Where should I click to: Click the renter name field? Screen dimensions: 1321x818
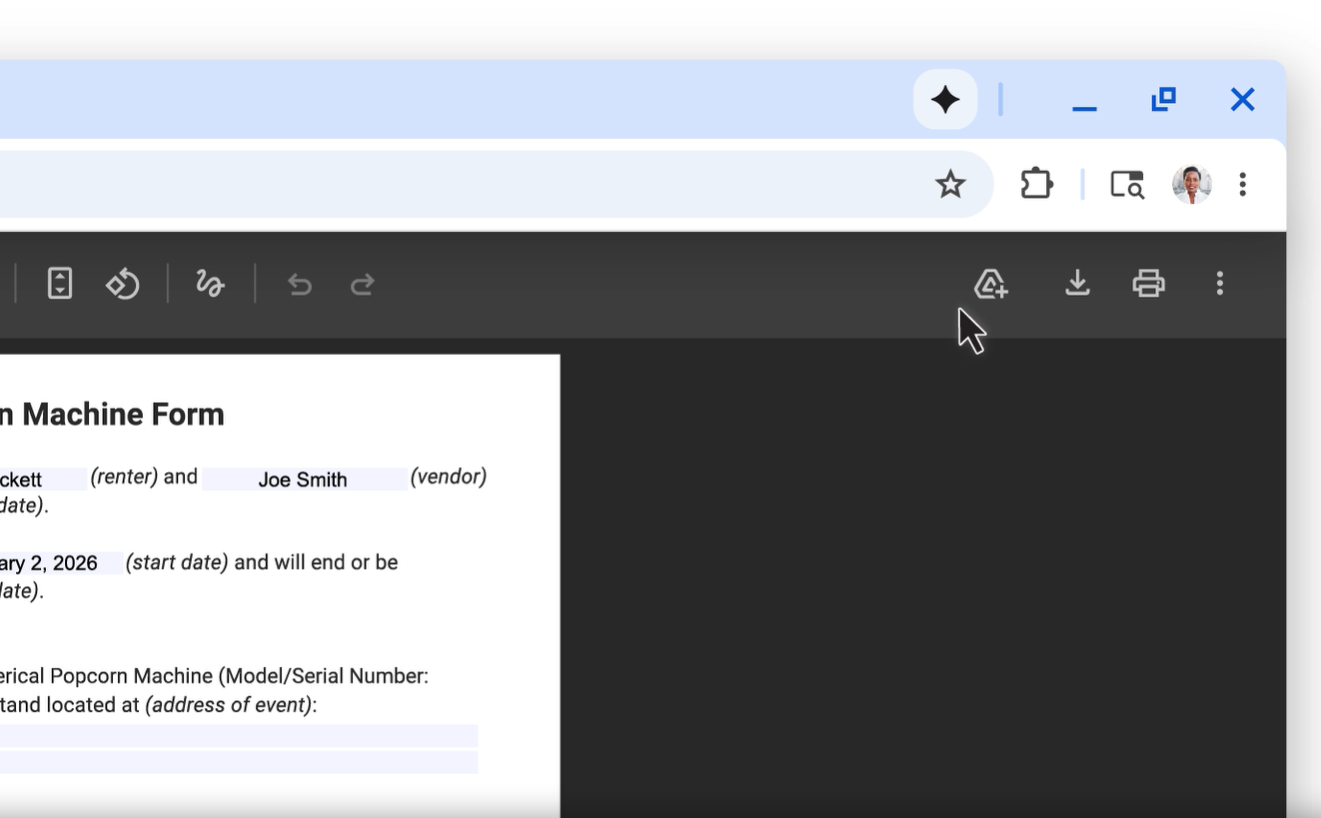pyautogui.click(x=42, y=479)
